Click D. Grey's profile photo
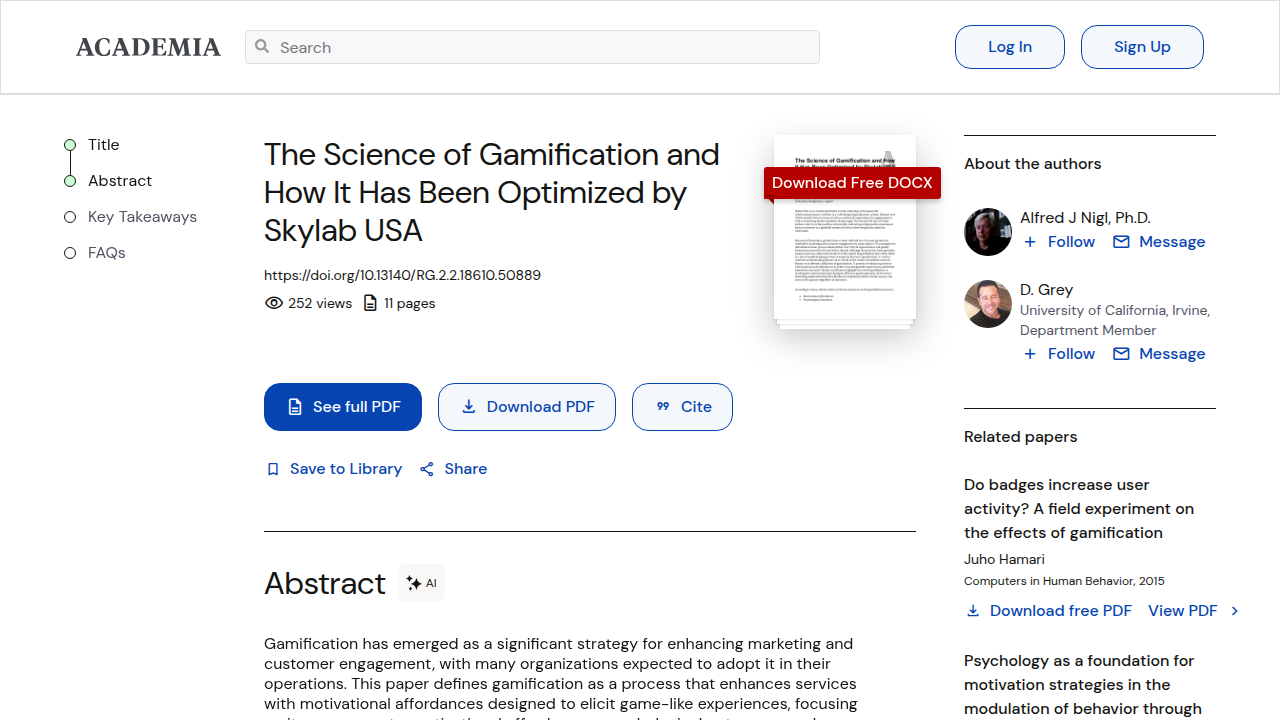 coord(988,304)
